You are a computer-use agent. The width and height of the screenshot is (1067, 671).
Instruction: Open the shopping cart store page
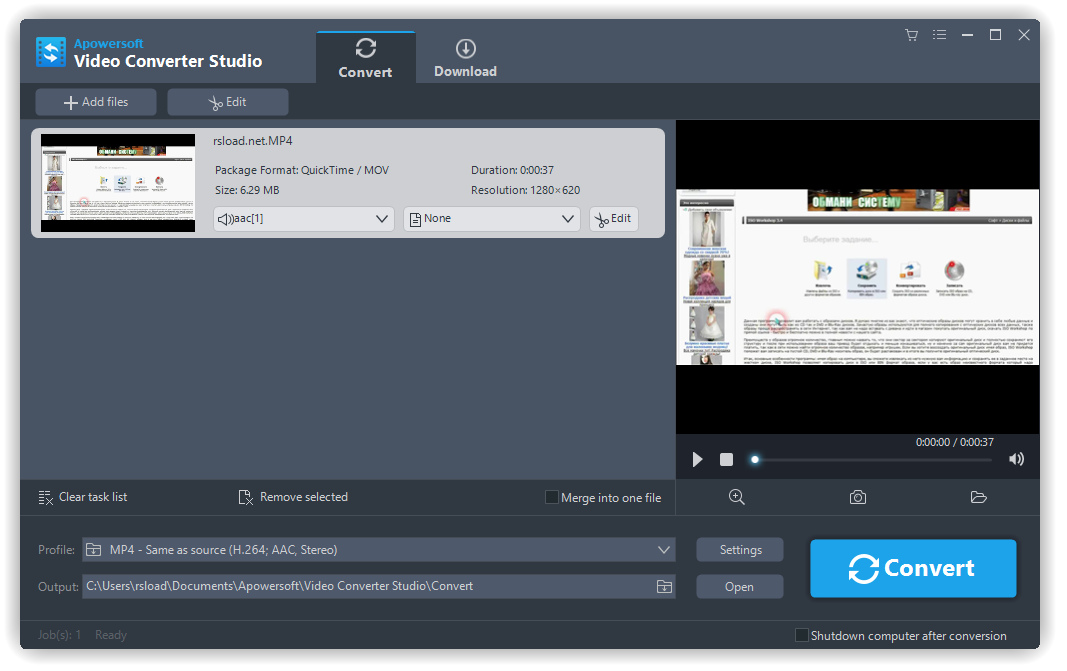[x=911, y=34]
